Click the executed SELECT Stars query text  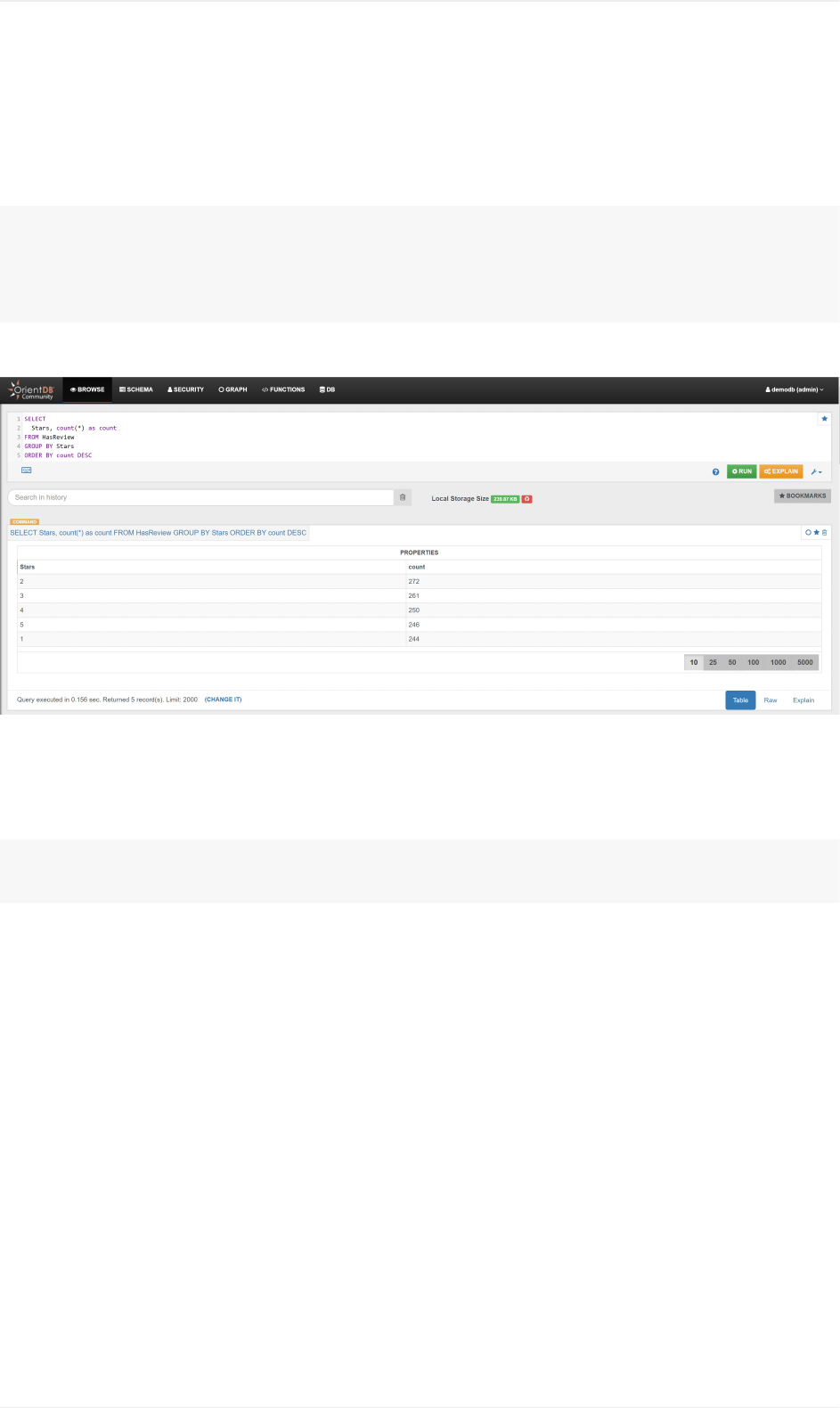[159, 533]
